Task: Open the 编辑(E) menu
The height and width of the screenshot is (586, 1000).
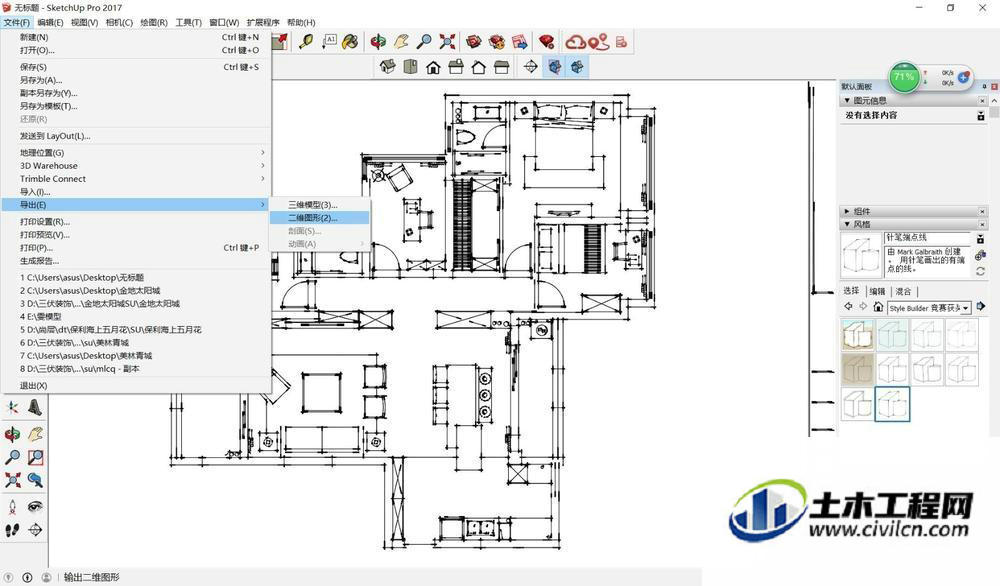Action: point(50,22)
